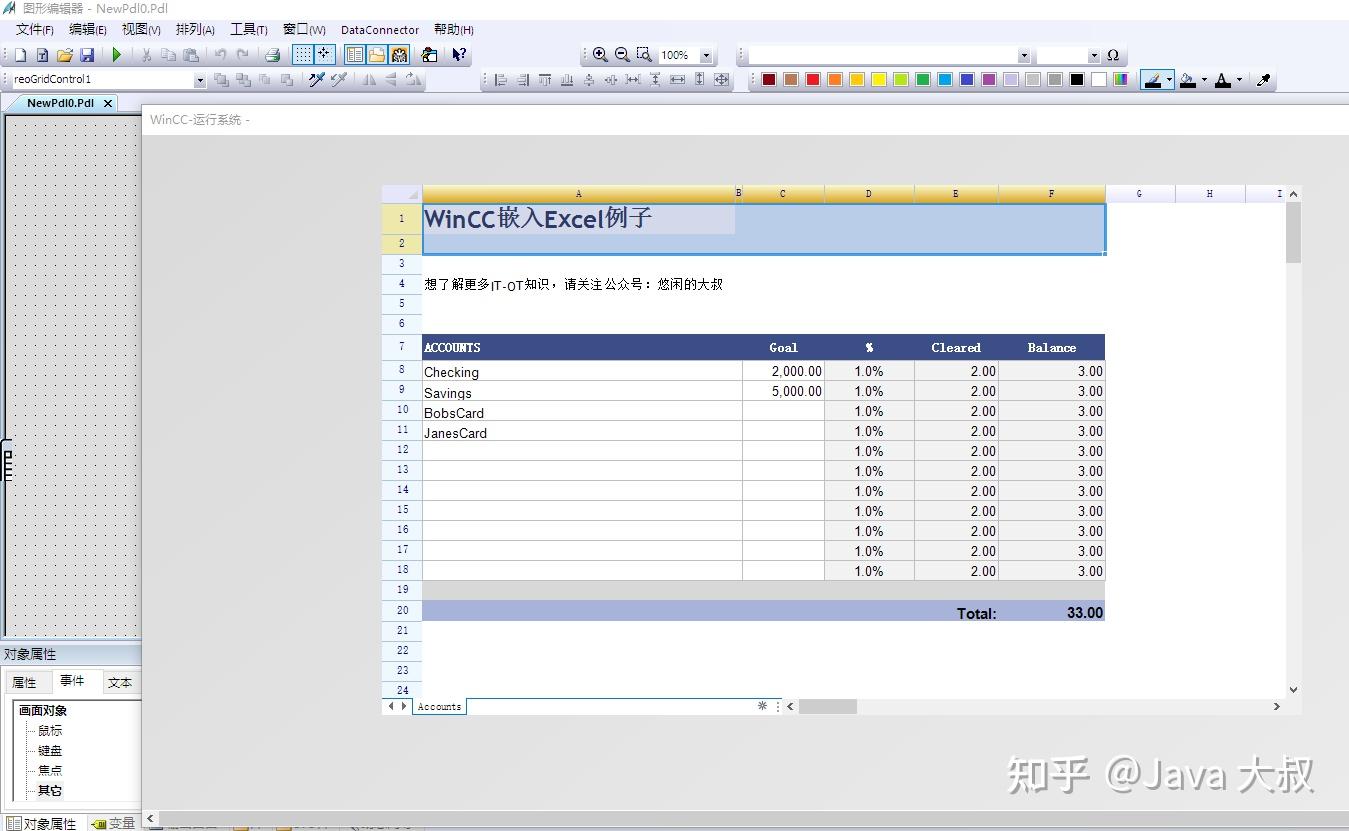Select the Print icon on the toolbar

272,55
